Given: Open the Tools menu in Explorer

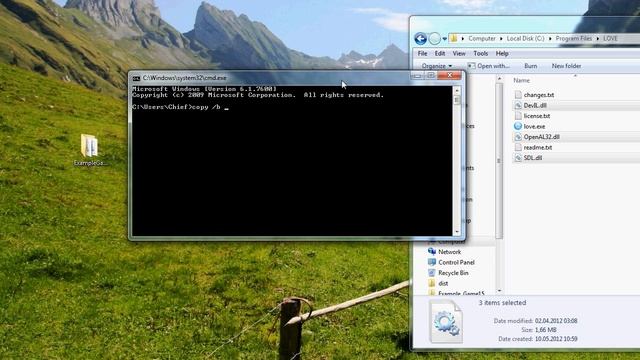Looking at the screenshot, I should click(x=480, y=53).
